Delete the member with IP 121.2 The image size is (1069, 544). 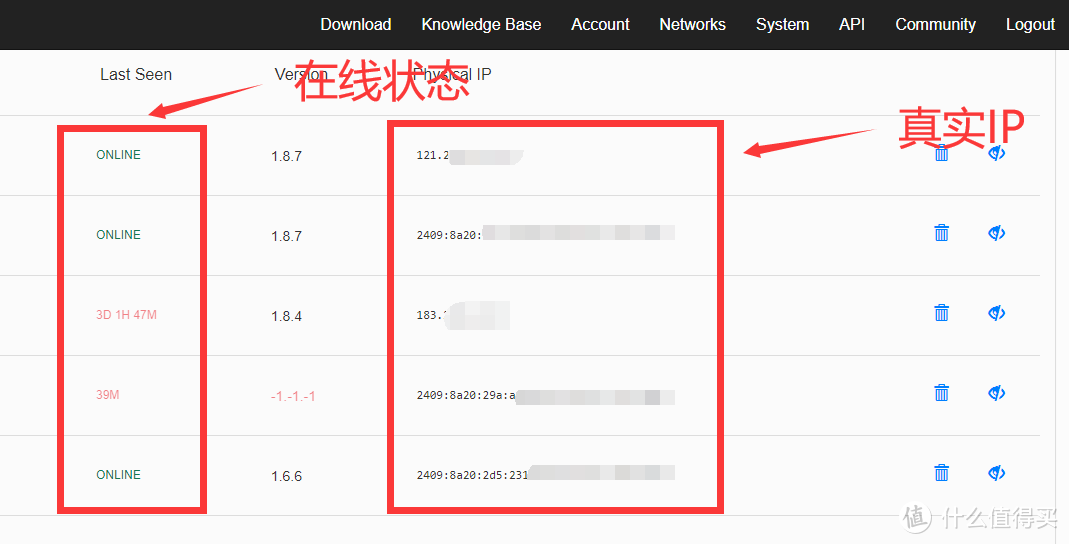pos(942,153)
